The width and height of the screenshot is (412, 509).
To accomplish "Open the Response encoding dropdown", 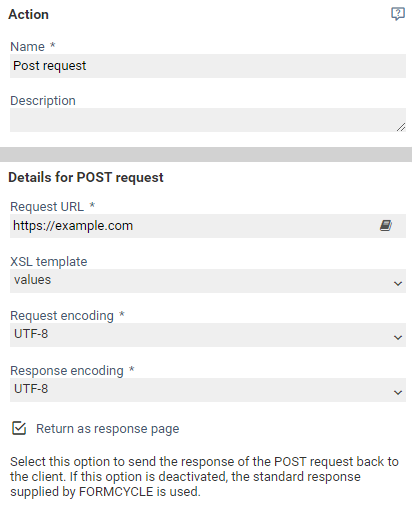I will click(x=208, y=390).
